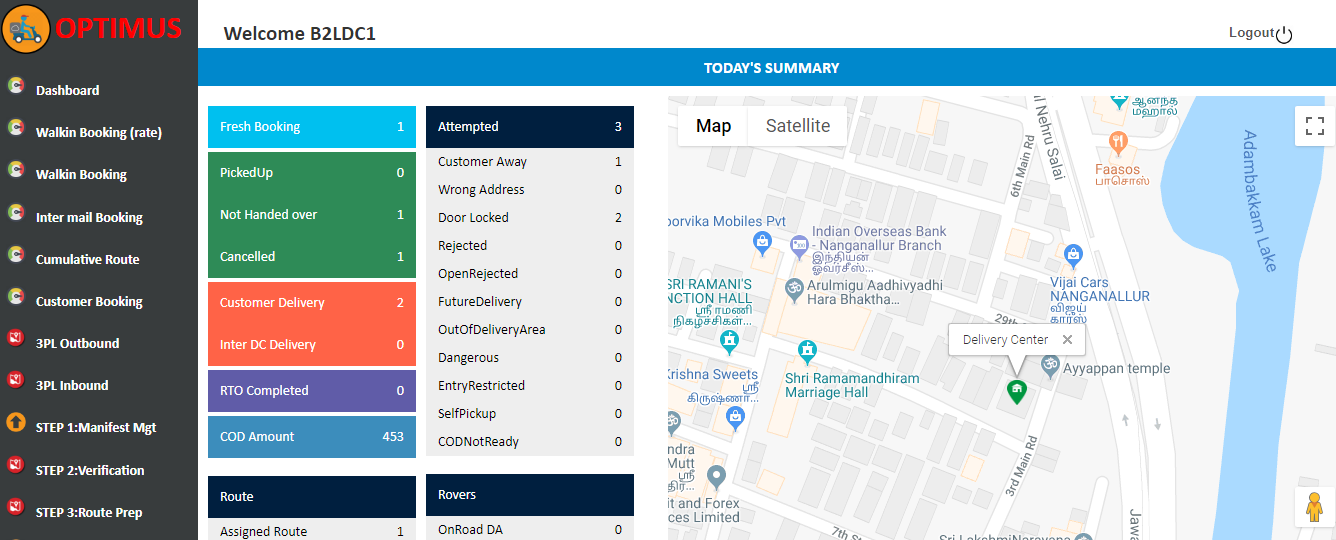Go to Inter mail Booking page

point(89,217)
